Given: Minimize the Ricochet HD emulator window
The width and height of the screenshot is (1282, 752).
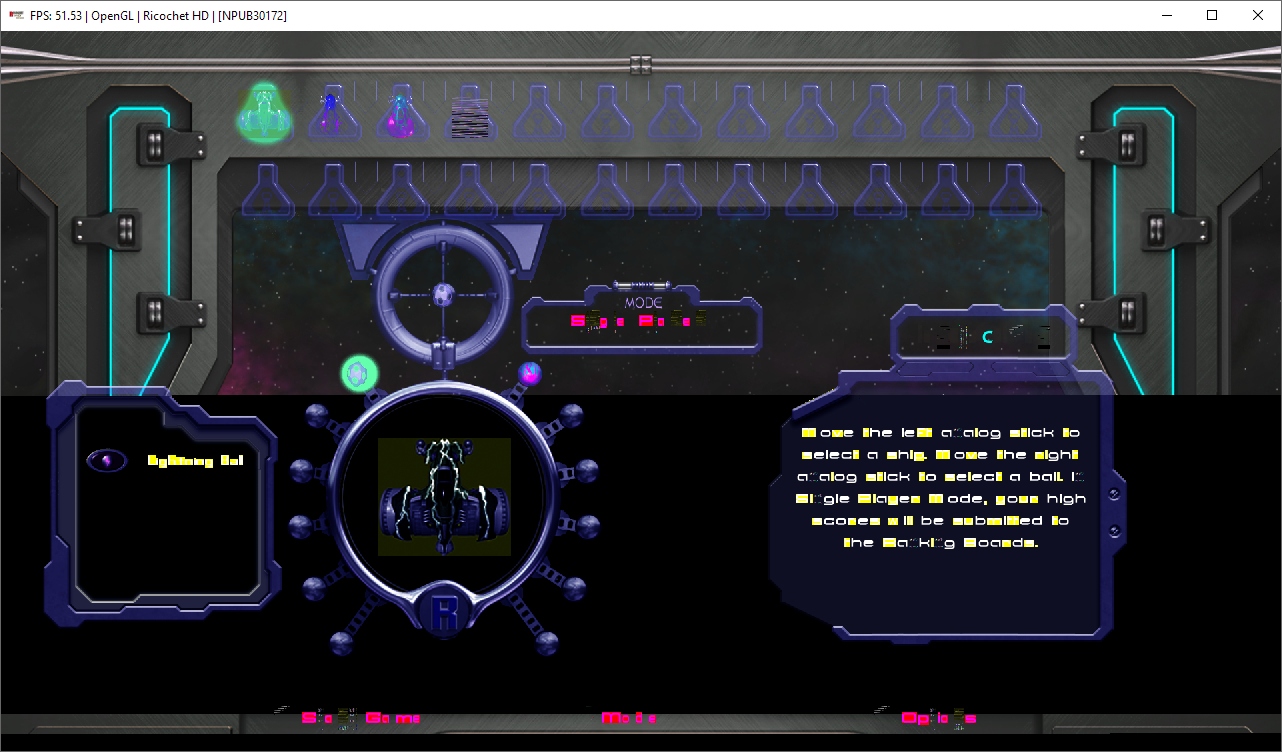Looking at the screenshot, I should click(1166, 15).
